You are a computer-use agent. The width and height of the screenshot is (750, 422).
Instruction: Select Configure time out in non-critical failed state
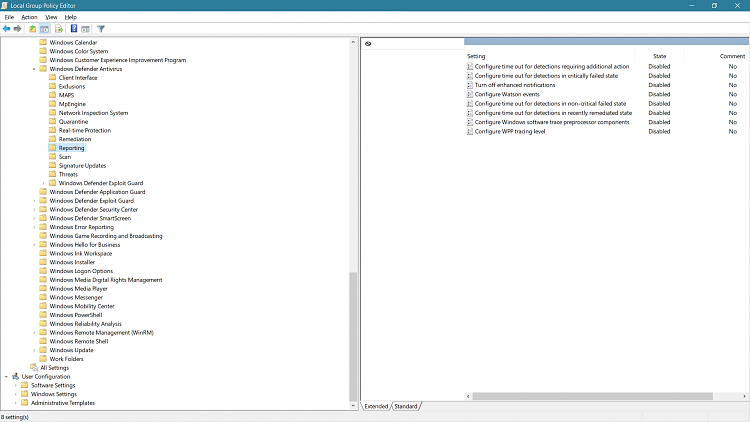pyautogui.click(x=550, y=103)
